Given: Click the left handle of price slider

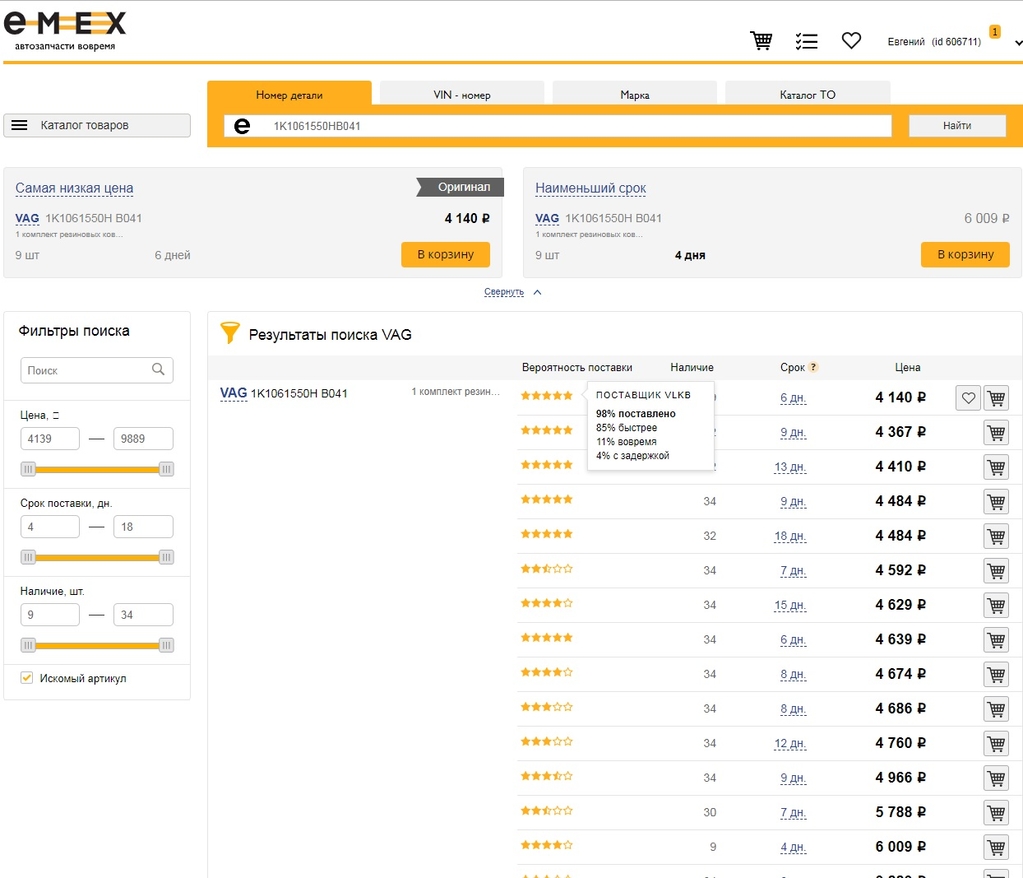Looking at the screenshot, I should coord(28,469).
